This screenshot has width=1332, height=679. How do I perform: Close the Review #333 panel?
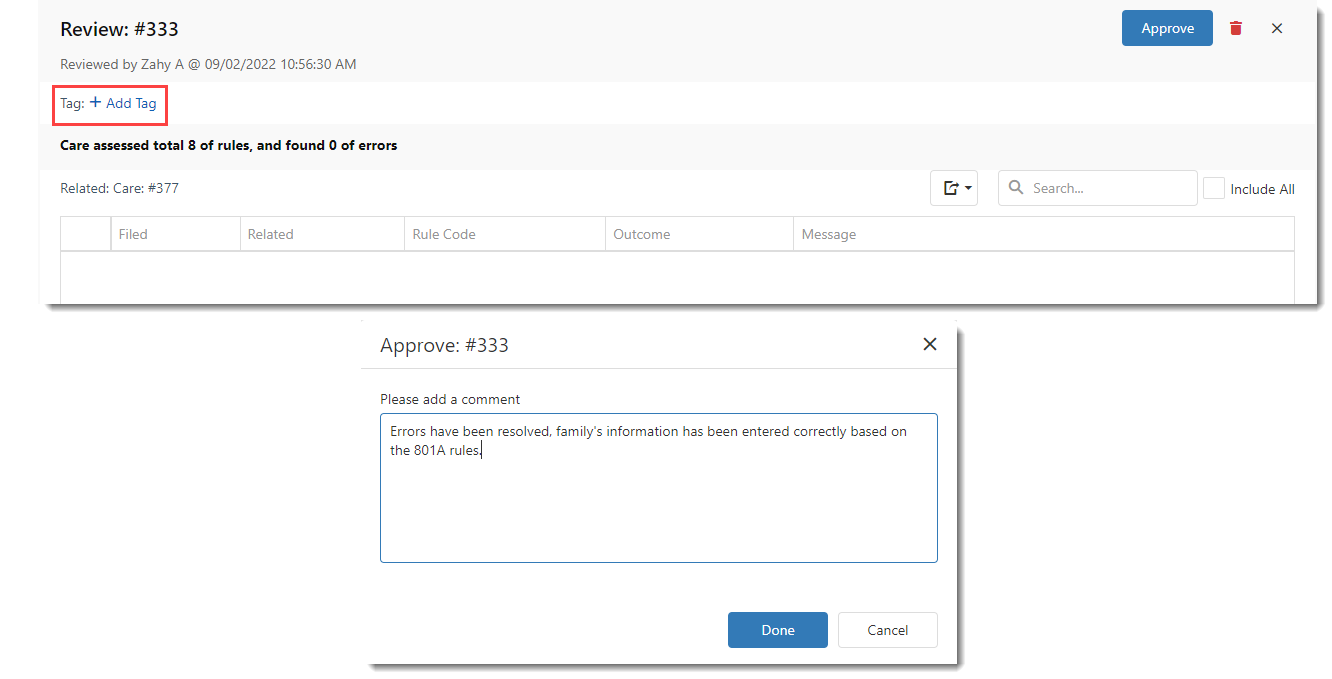pos(1277,28)
